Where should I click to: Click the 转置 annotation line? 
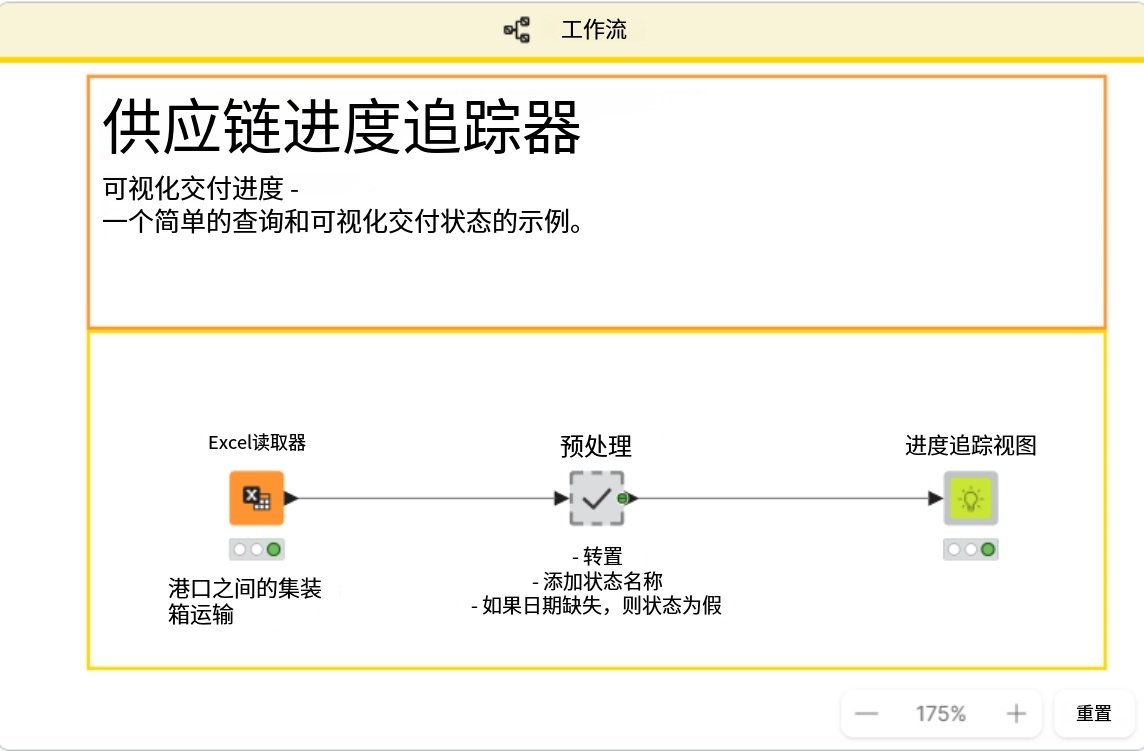pyautogui.click(x=597, y=557)
